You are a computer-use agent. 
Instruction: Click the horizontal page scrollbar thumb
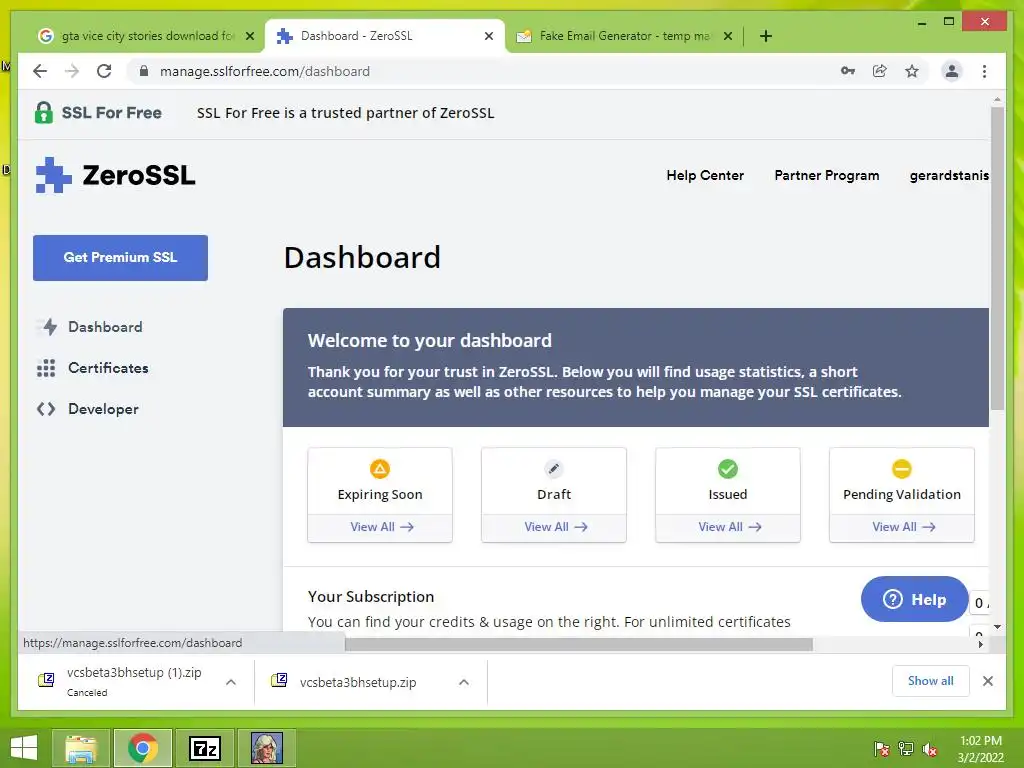[x=579, y=644]
